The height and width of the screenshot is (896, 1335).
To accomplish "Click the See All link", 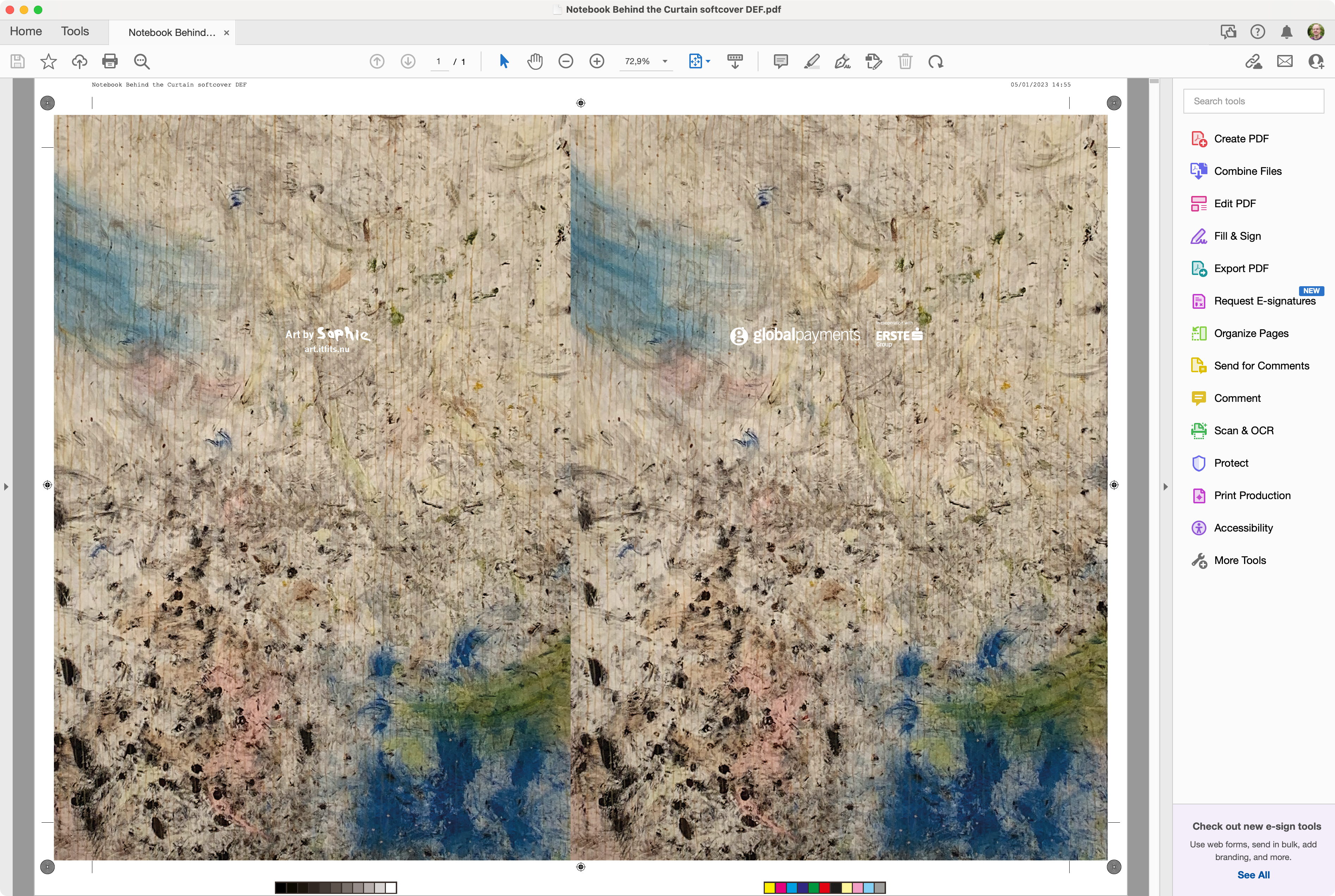I will pos(1253,875).
